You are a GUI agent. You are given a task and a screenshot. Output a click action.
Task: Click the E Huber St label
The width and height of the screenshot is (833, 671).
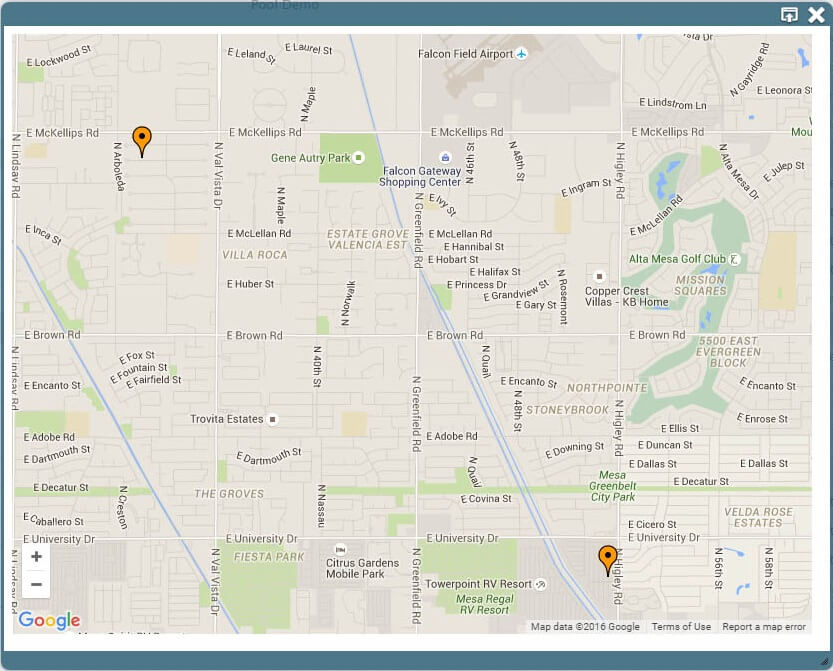250,284
